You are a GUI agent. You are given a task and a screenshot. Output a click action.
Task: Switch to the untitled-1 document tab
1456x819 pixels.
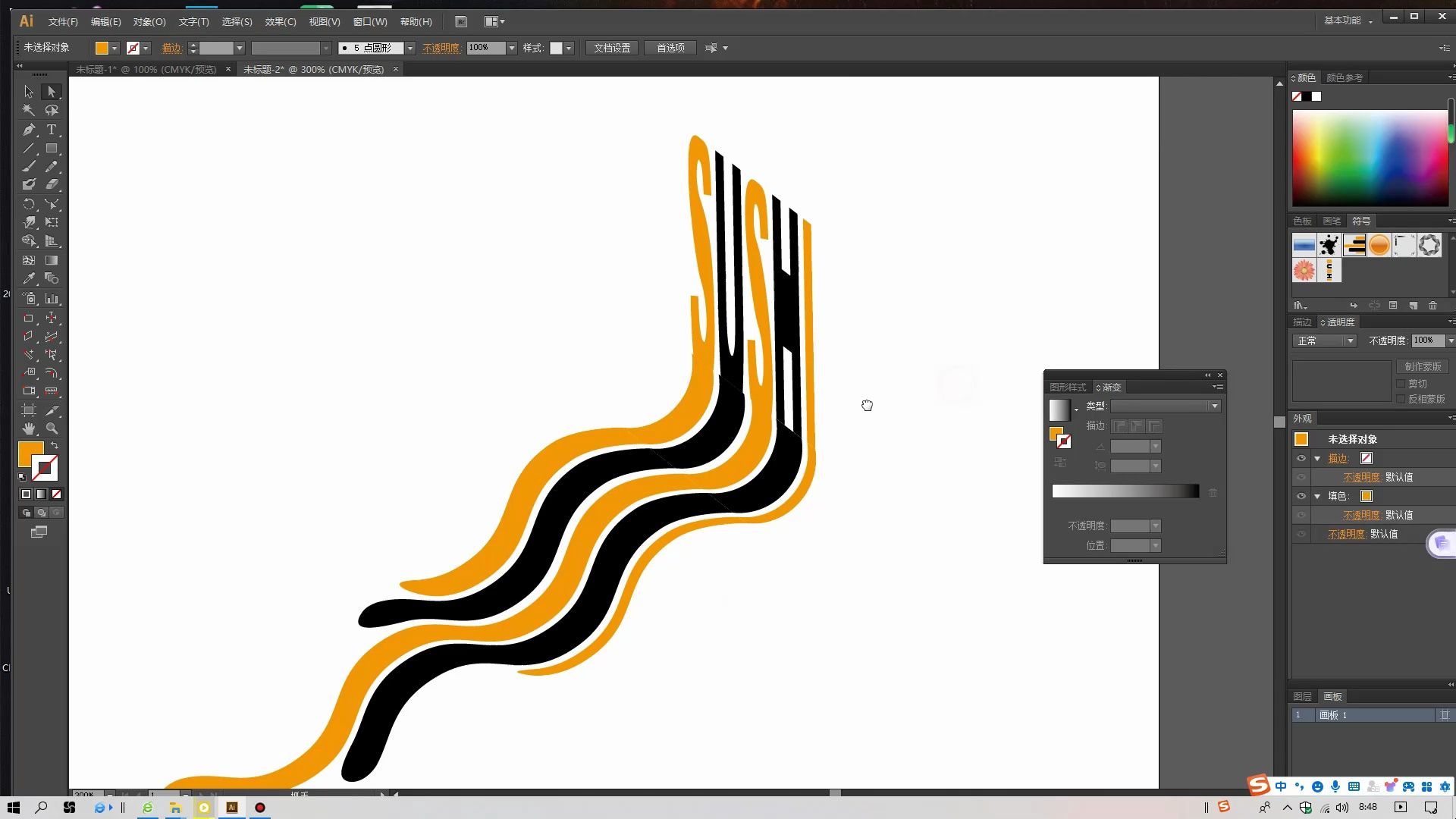146,69
